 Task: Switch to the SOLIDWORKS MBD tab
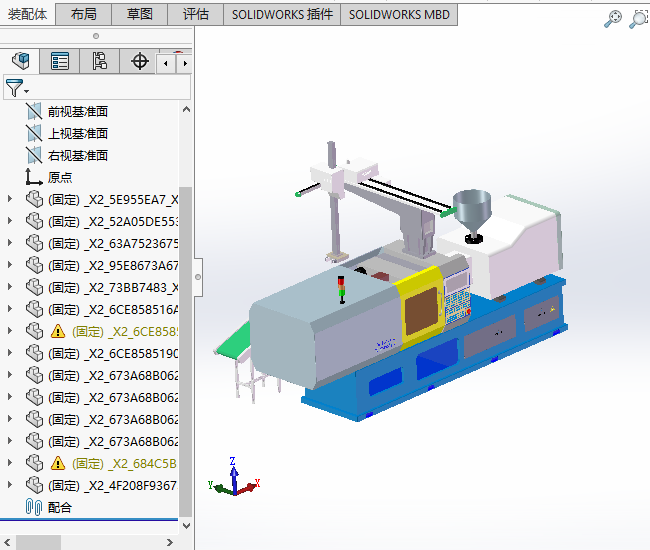399,15
